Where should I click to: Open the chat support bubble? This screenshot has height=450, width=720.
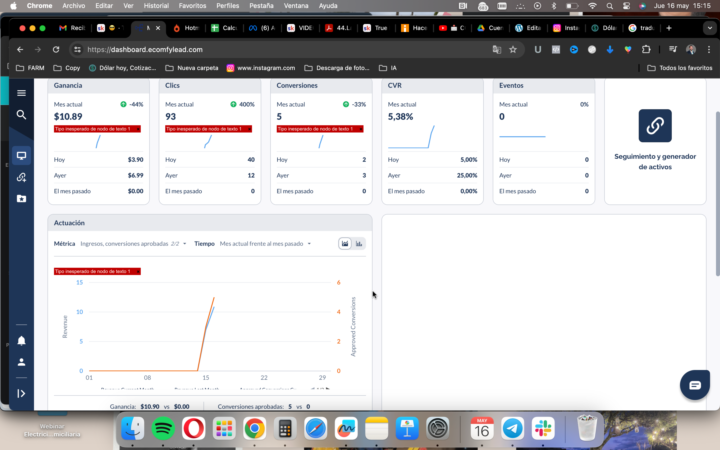695,385
